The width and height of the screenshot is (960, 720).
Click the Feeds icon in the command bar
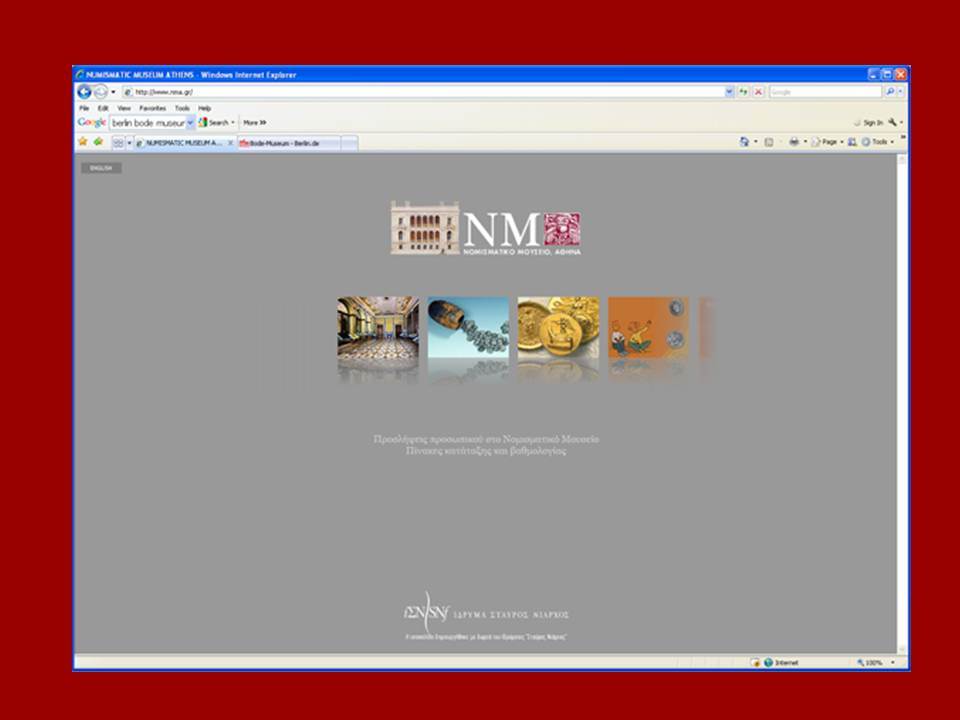[769, 142]
